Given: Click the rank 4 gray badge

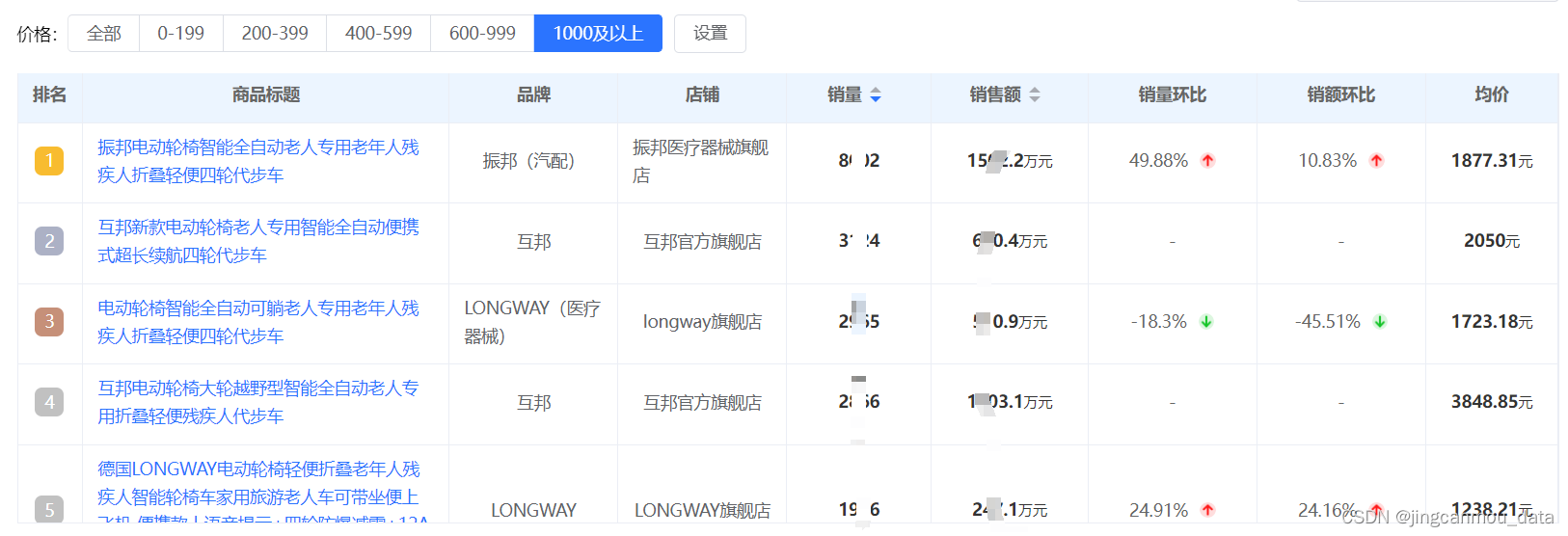Looking at the screenshot, I should (x=49, y=402).
